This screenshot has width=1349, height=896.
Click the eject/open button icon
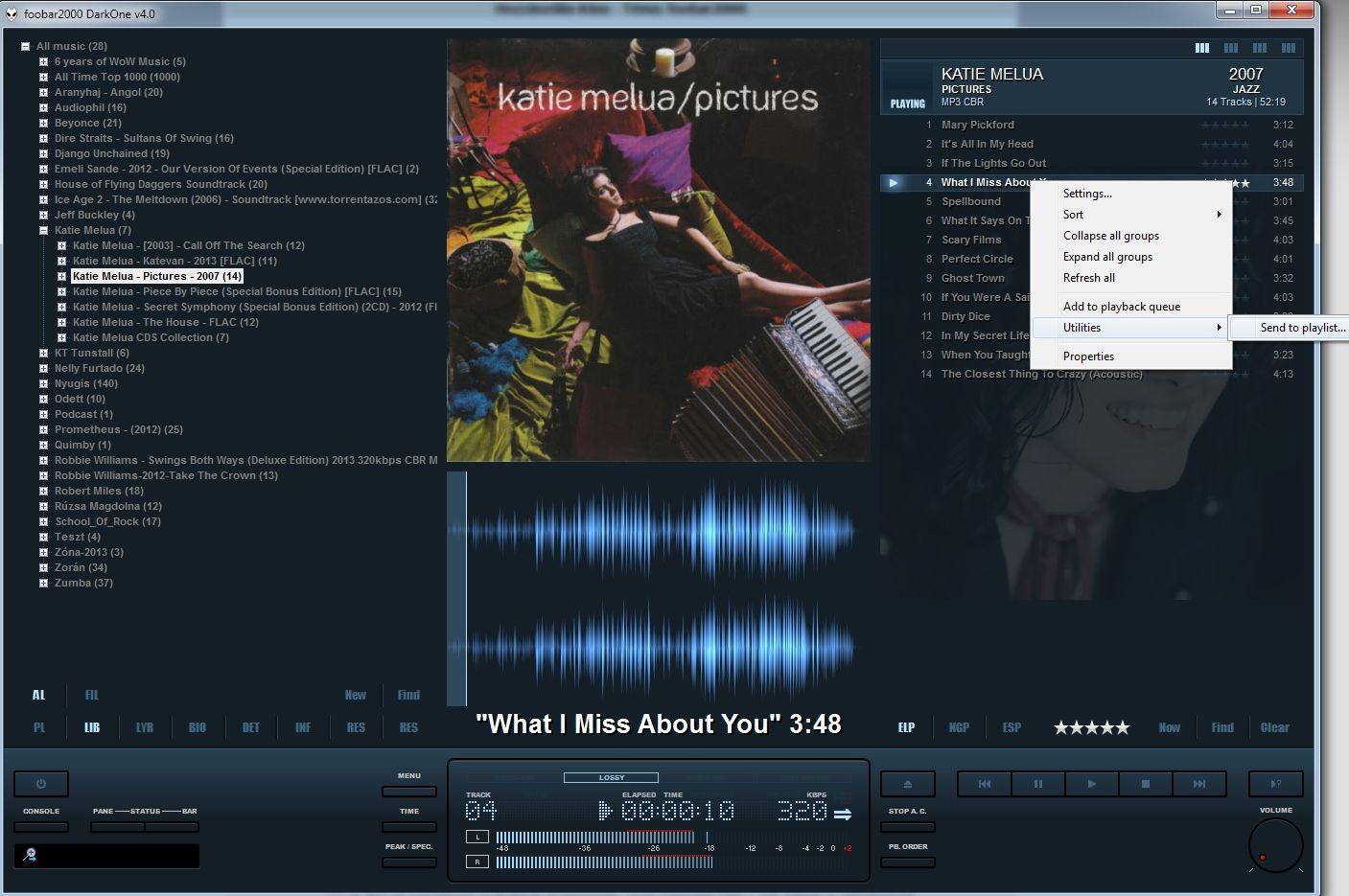[907, 784]
